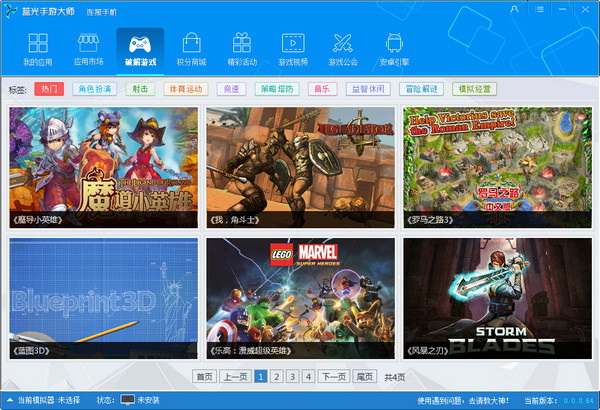Open 应用市场 app market
The image size is (600, 410).
88,50
